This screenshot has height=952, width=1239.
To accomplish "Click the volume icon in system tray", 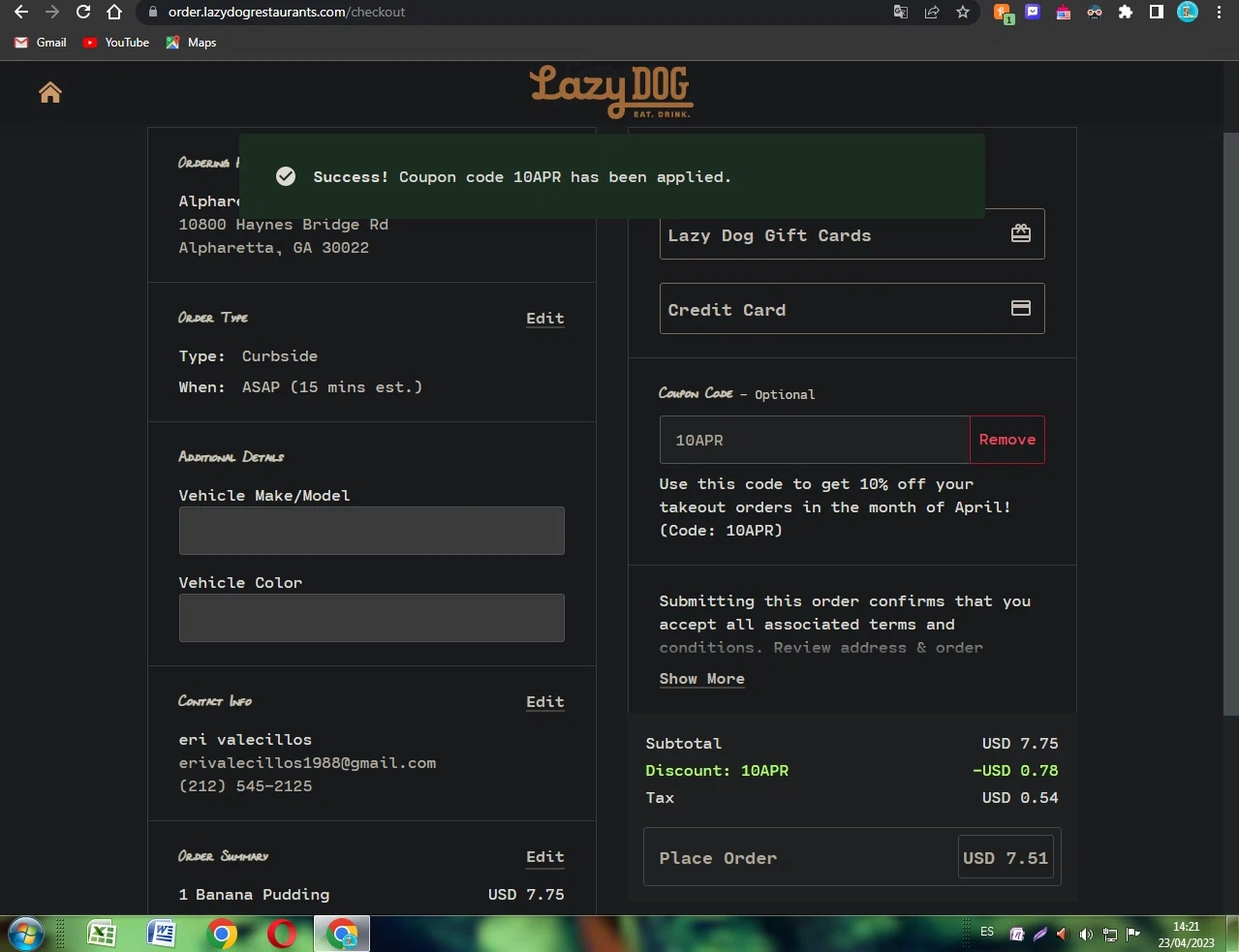I will click(x=1086, y=935).
